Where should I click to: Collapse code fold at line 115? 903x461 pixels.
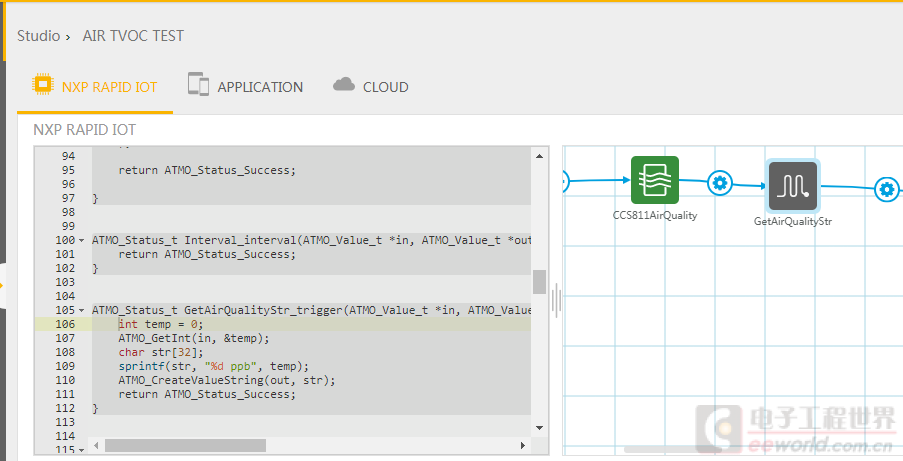pos(81,450)
